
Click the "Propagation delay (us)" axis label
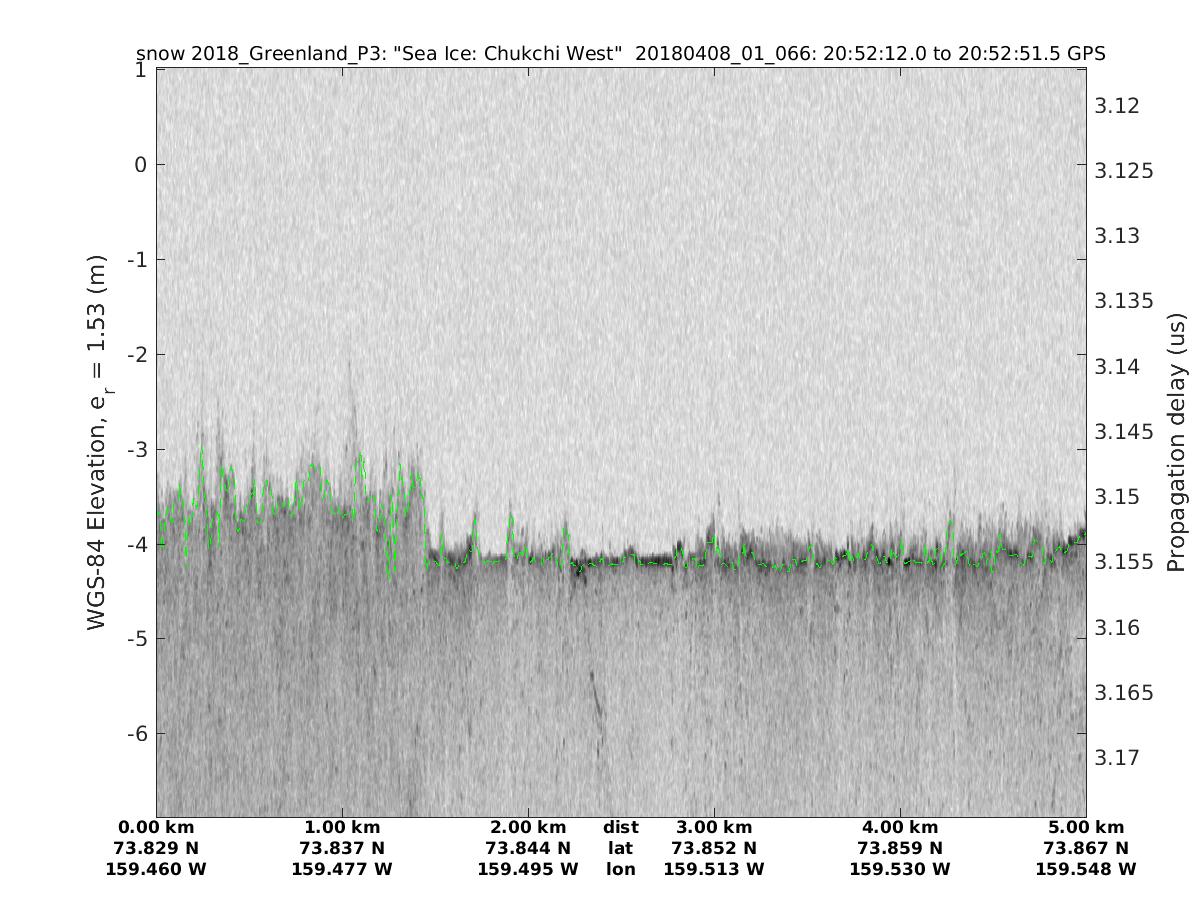(x=1174, y=440)
